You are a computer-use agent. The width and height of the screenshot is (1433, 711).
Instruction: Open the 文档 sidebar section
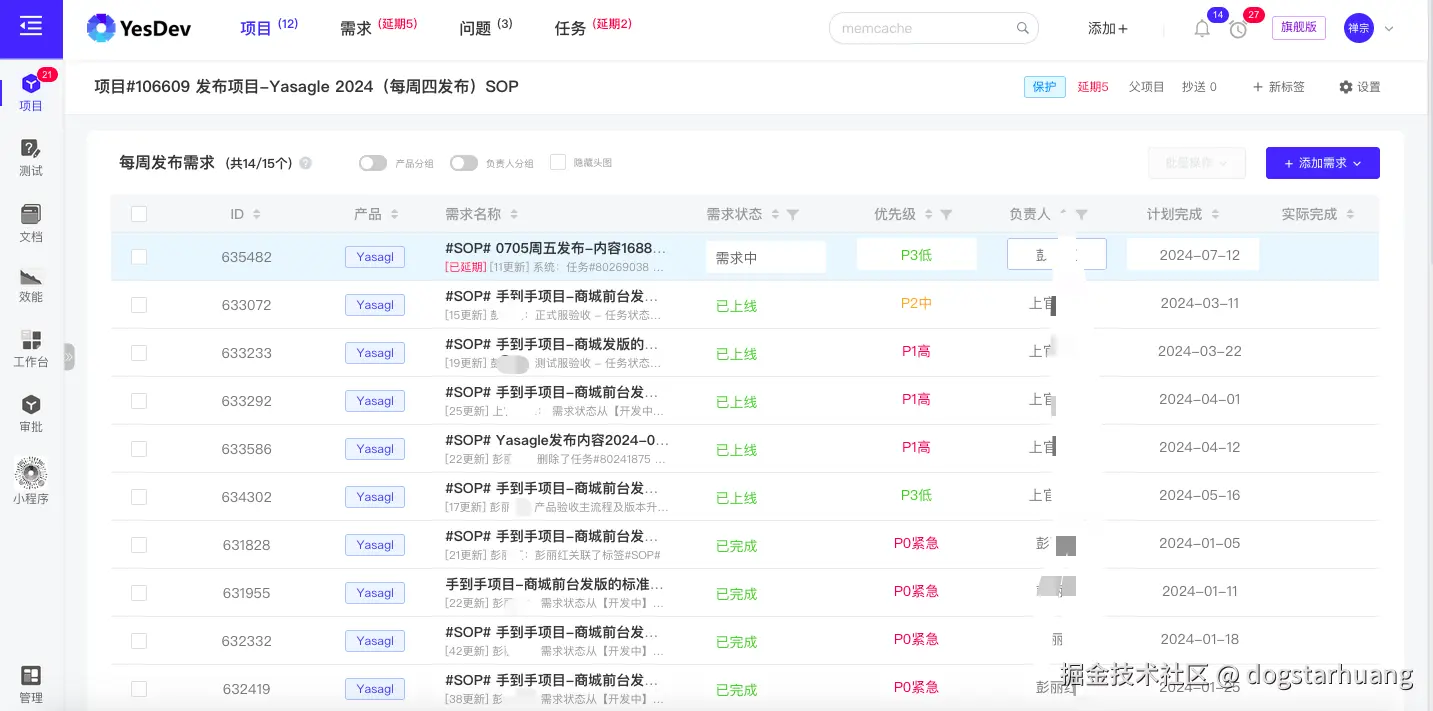click(31, 224)
